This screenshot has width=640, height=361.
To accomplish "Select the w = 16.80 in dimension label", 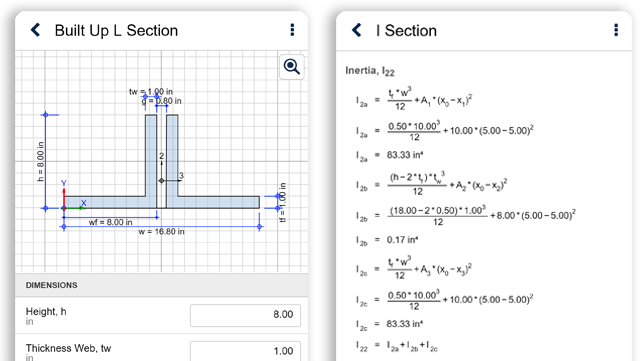I will coord(161,232).
